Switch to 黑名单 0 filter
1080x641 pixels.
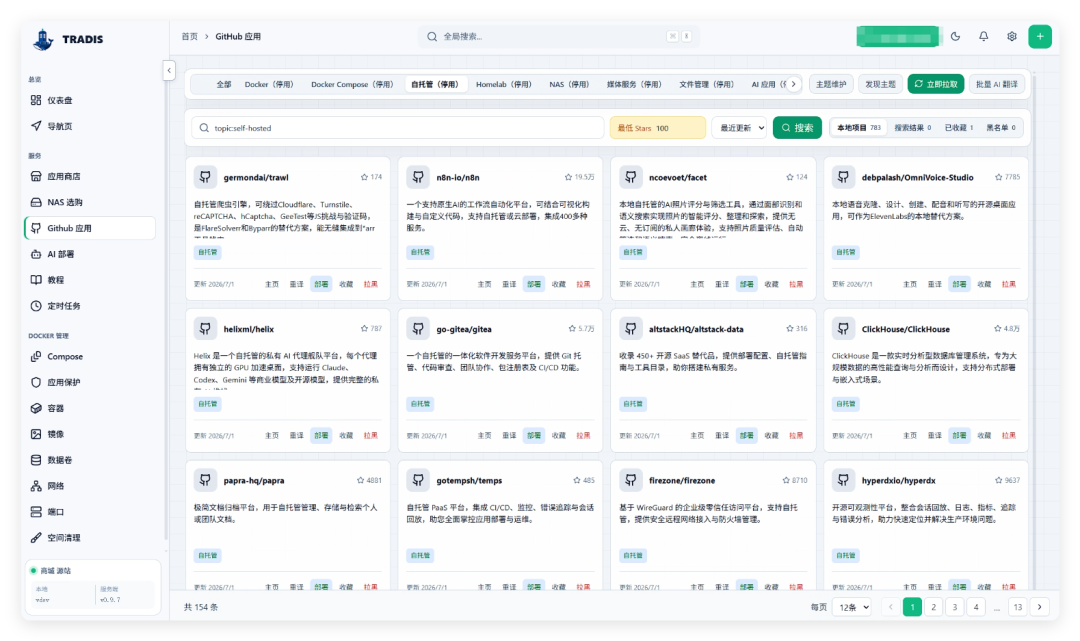pos(1001,128)
